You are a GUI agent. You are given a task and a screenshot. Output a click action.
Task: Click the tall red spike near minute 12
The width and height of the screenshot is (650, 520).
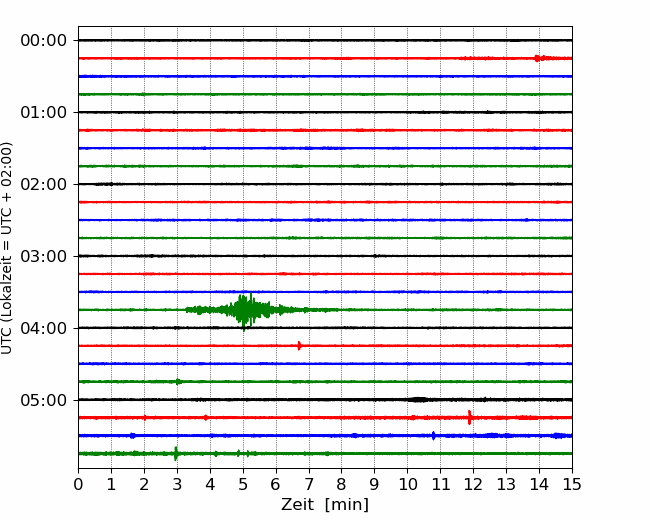[469, 417]
